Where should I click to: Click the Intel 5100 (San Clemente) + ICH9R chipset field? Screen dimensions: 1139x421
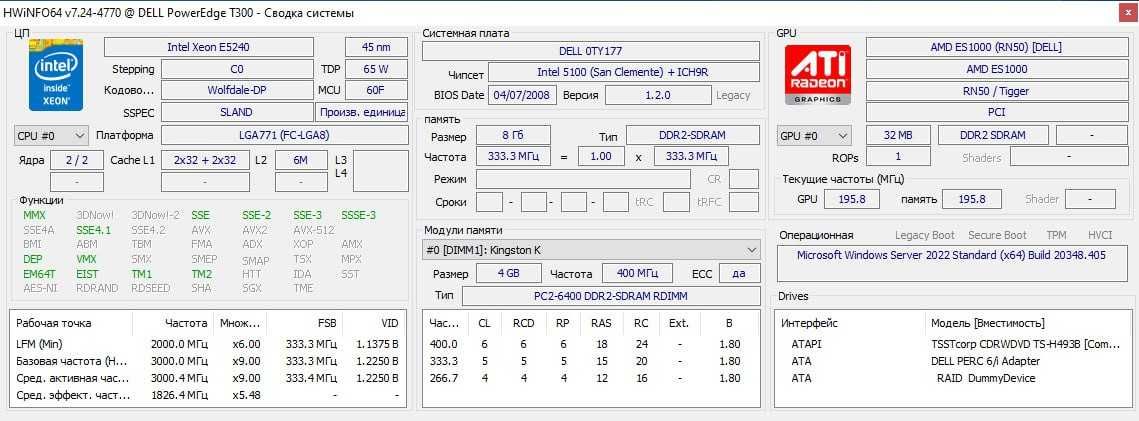tap(624, 72)
